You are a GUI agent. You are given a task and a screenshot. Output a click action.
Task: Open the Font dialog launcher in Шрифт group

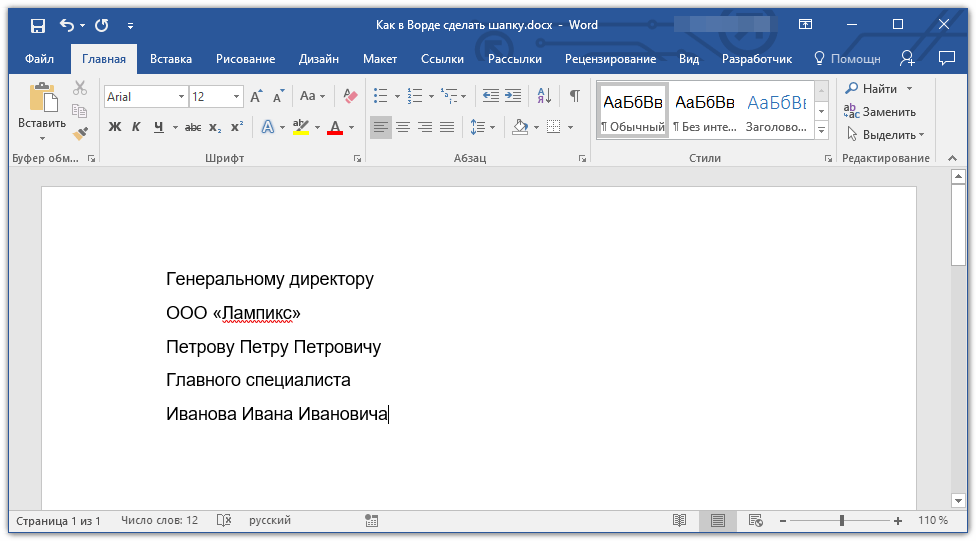click(x=357, y=159)
